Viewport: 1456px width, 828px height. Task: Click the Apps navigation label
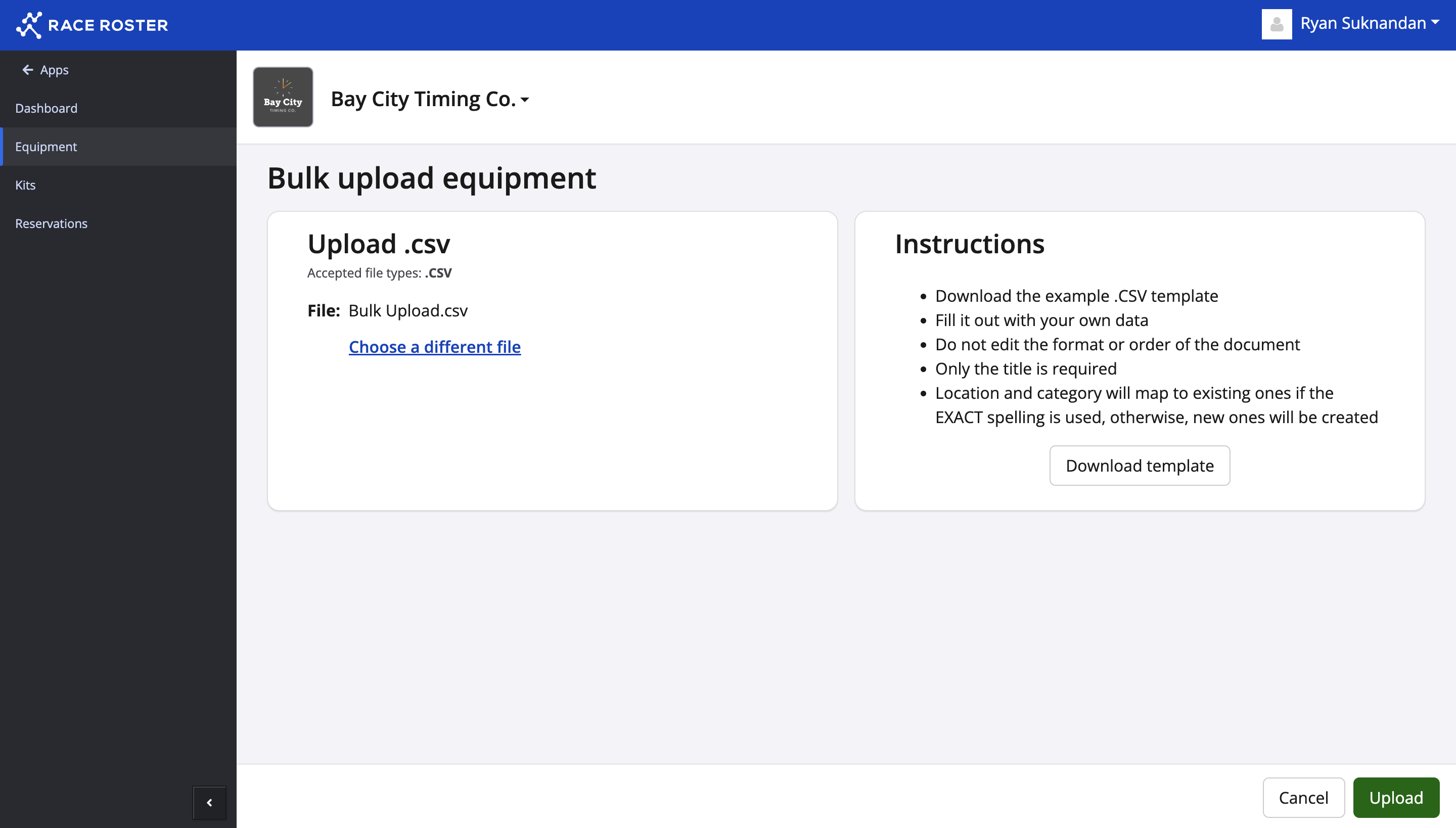pos(54,70)
